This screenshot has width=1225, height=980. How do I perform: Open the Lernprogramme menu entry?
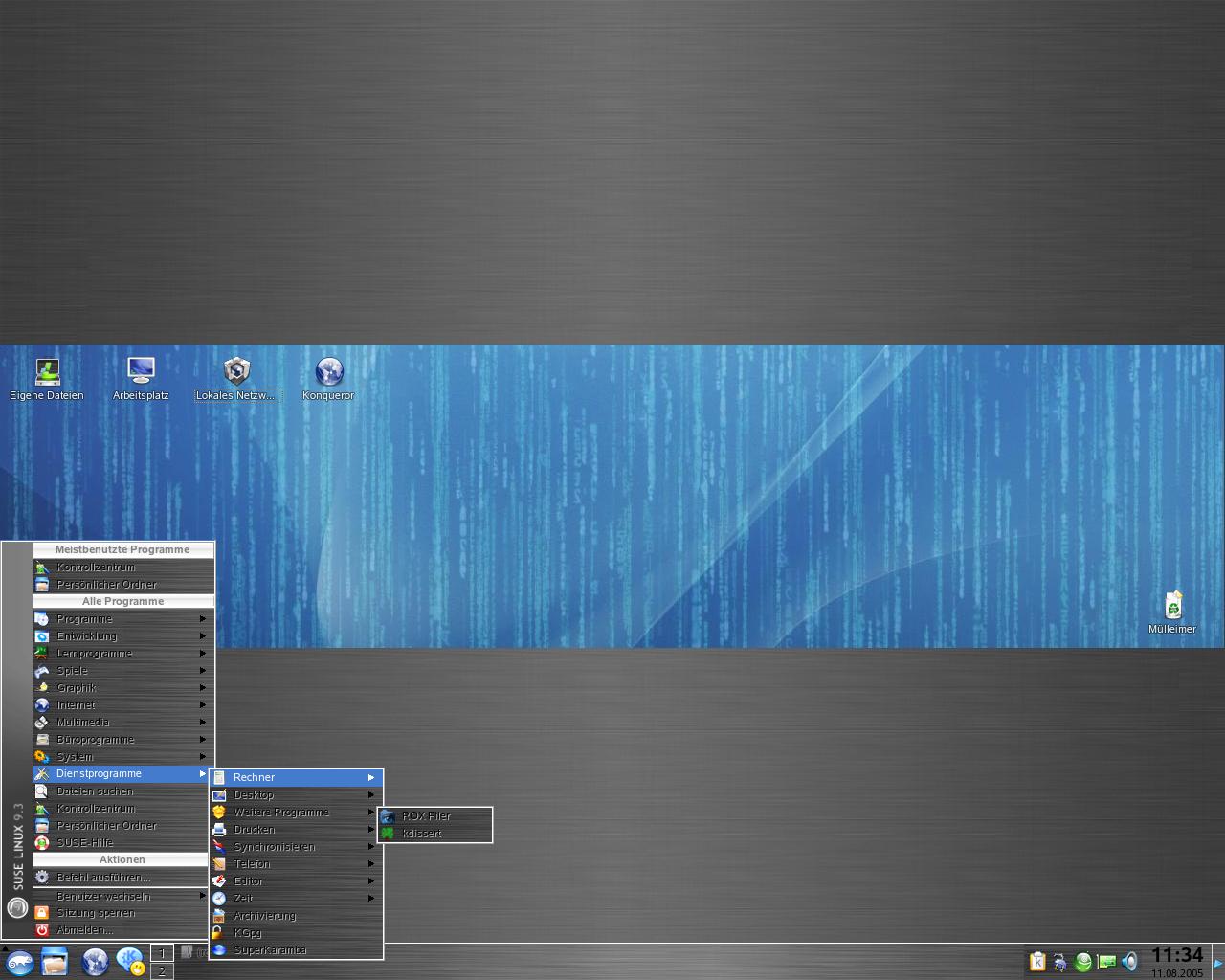tap(122, 654)
